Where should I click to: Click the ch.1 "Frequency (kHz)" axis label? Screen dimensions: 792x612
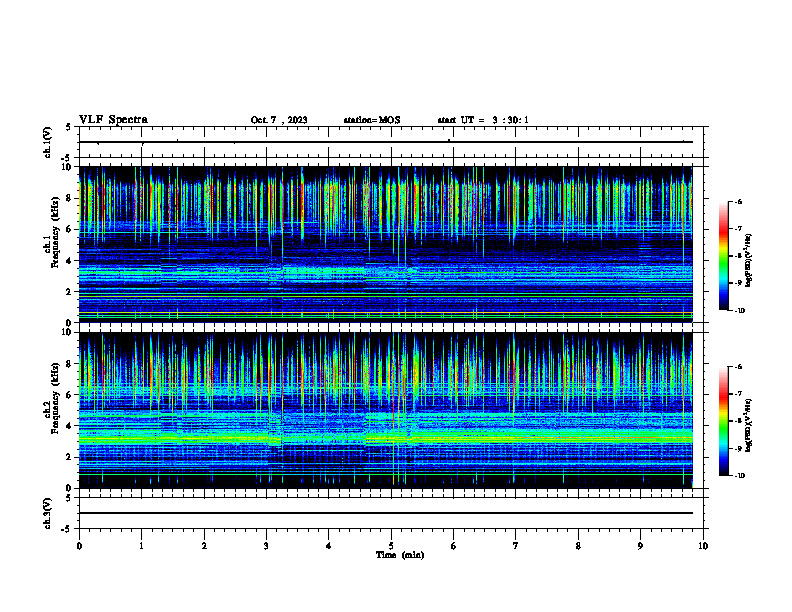[x=56, y=233]
